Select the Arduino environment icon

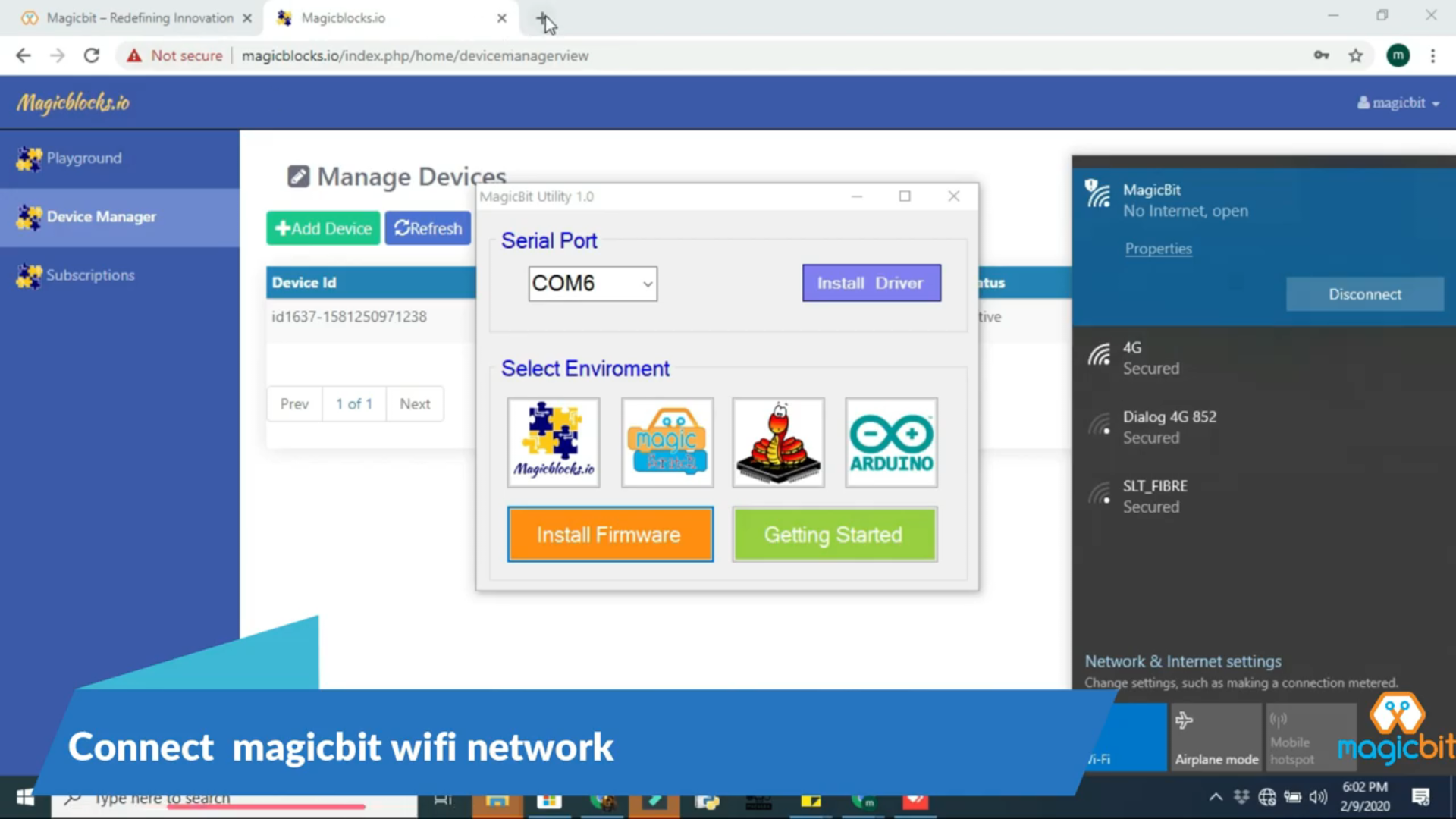891,442
